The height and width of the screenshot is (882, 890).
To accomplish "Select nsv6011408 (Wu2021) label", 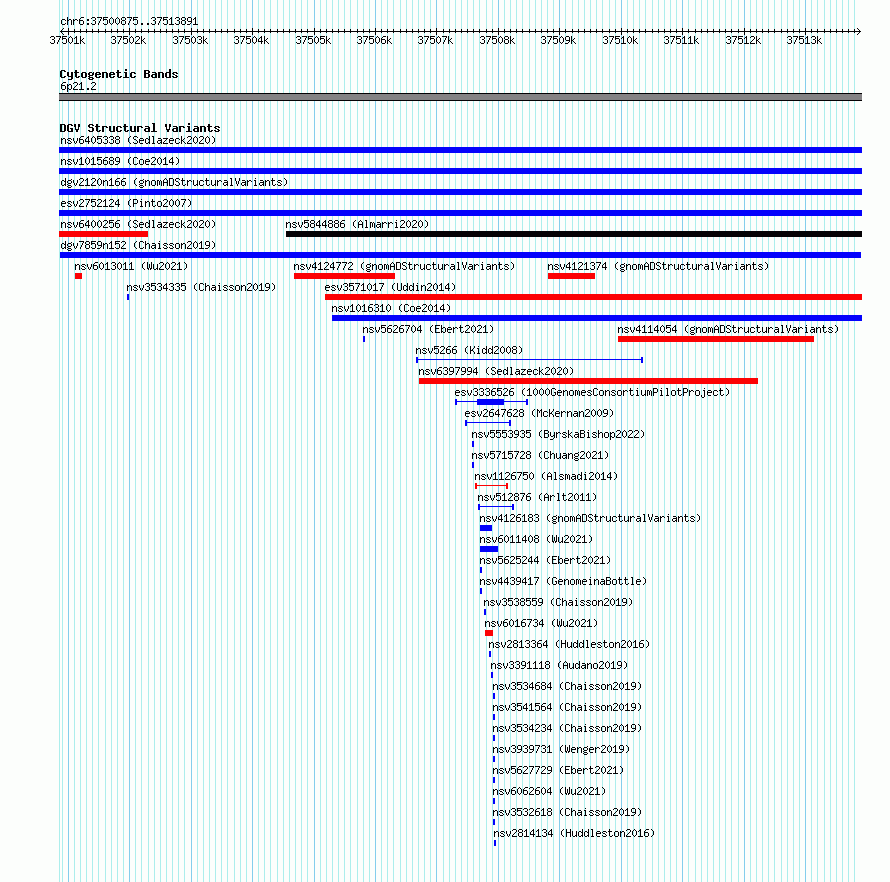I will tap(536, 539).
